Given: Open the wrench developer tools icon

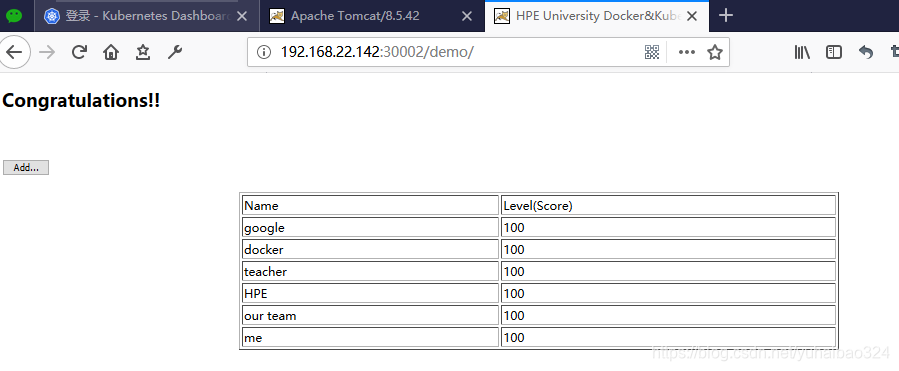Looking at the screenshot, I should tap(175, 53).
